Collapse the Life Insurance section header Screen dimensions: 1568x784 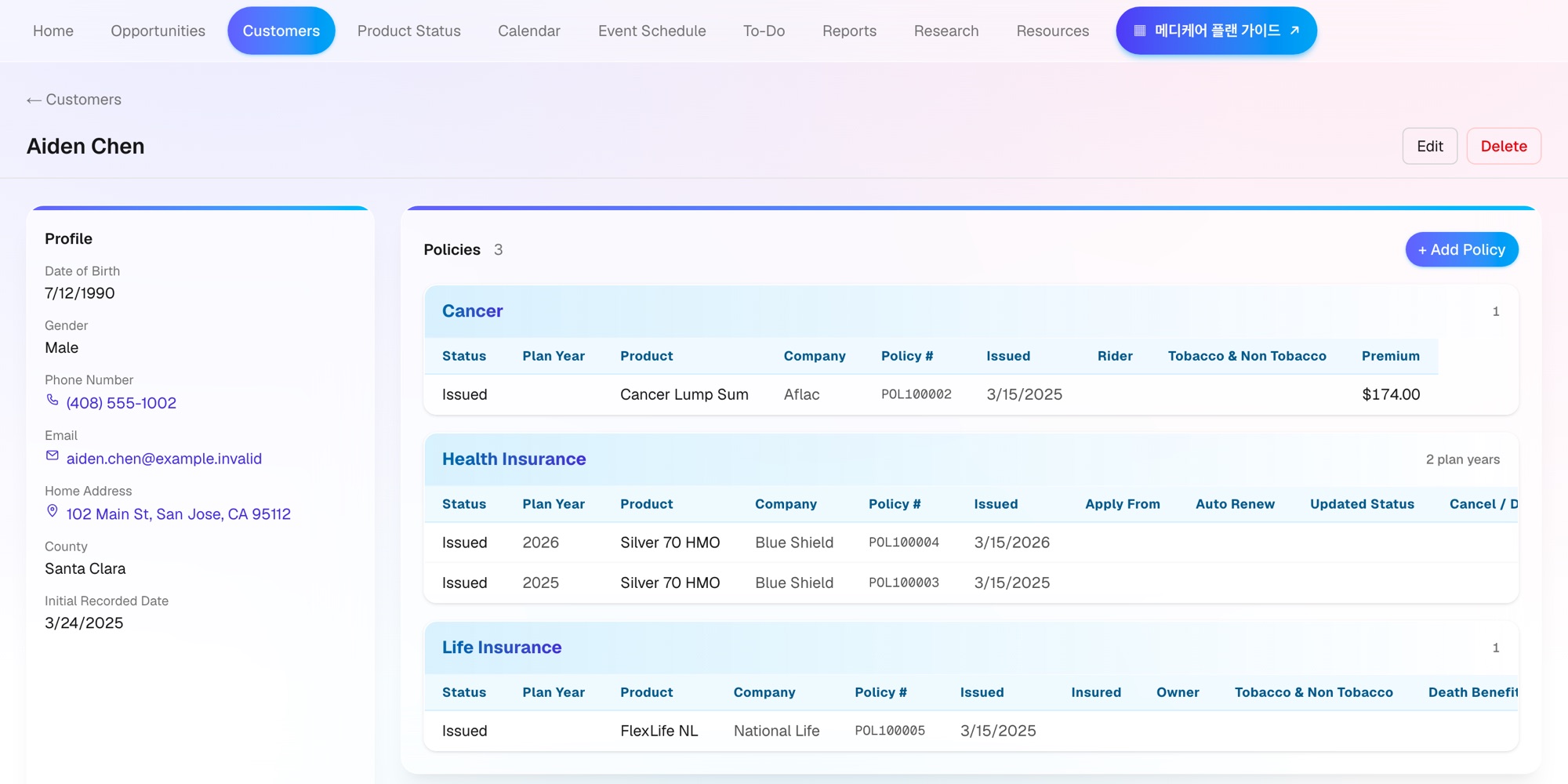point(971,648)
